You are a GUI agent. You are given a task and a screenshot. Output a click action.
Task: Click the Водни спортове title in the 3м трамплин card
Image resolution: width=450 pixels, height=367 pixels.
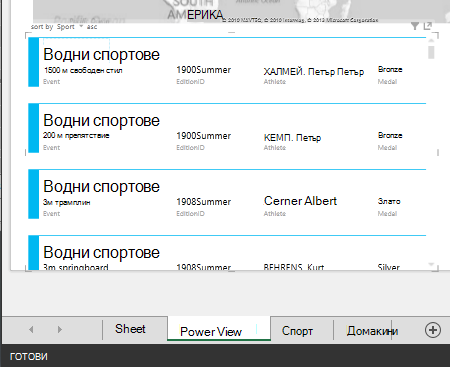click(101, 186)
